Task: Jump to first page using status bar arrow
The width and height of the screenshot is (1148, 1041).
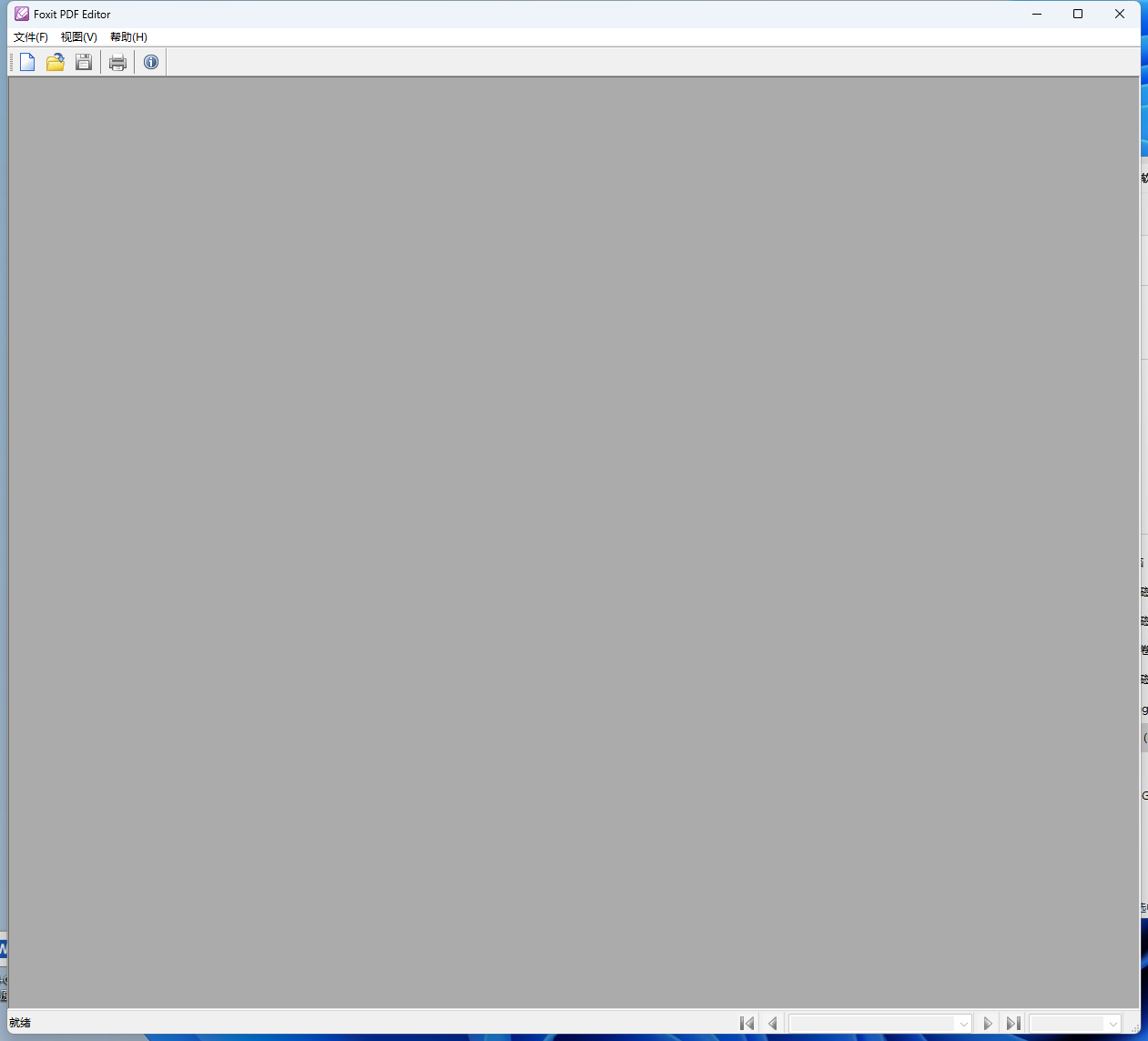Action: pyautogui.click(x=747, y=1024)
